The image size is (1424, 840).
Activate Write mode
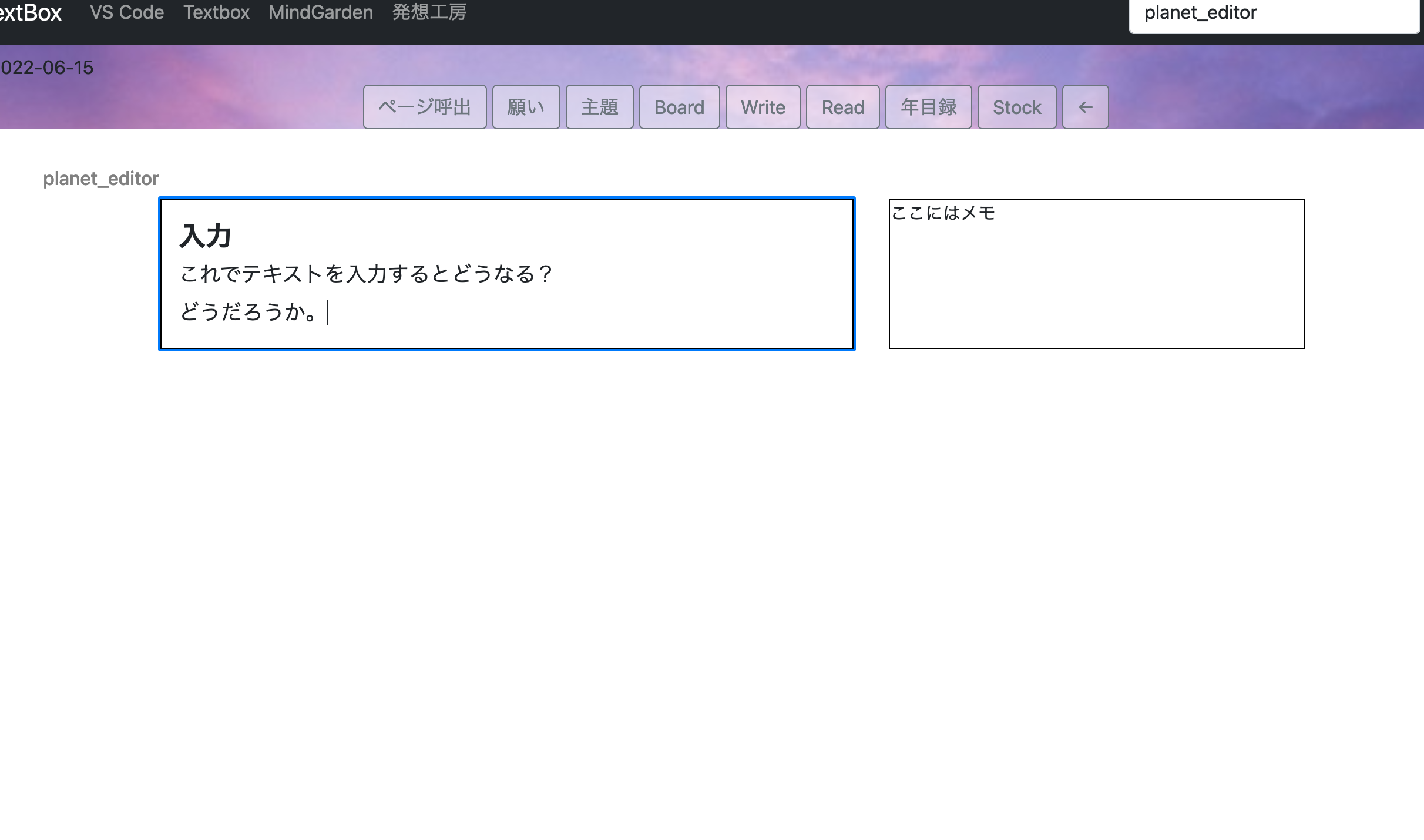763,106
